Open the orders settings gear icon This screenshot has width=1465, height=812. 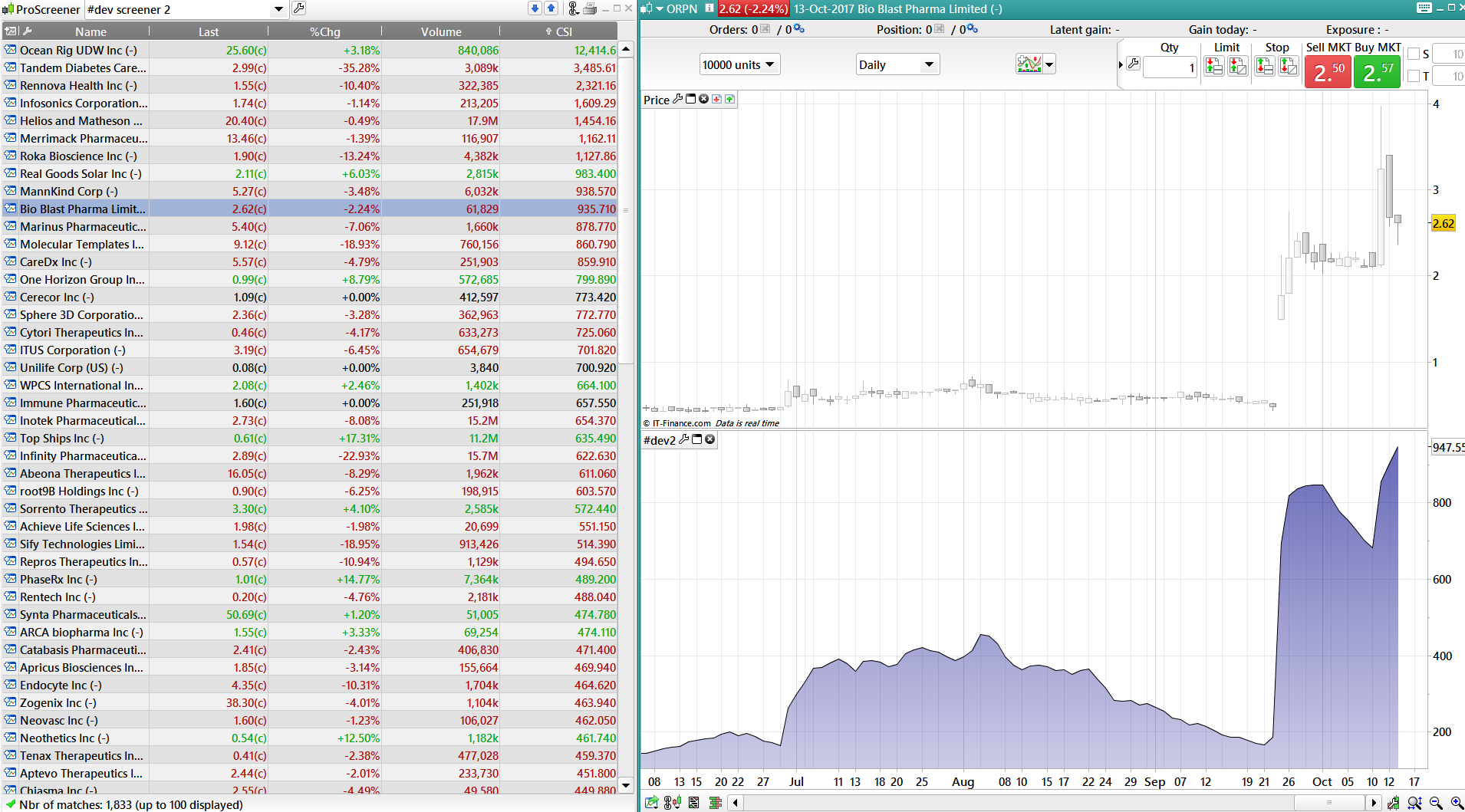coord(799,29)
